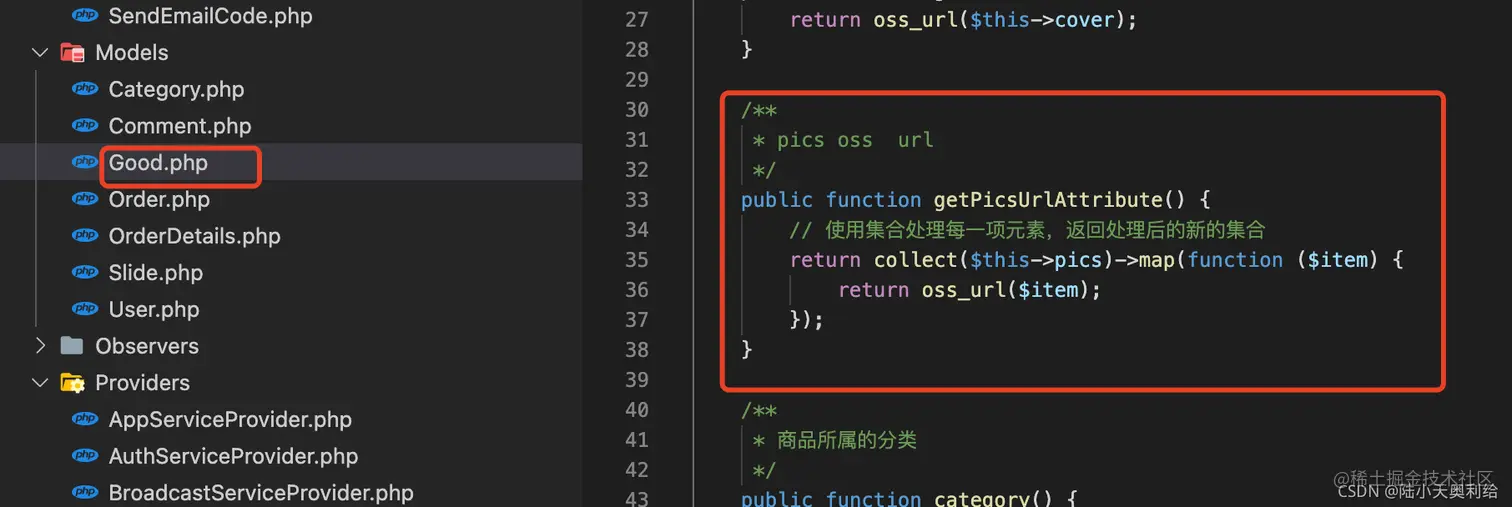1512x507 pixels.
Task: Click the red Models folder icon
Action: coord(72,52)
